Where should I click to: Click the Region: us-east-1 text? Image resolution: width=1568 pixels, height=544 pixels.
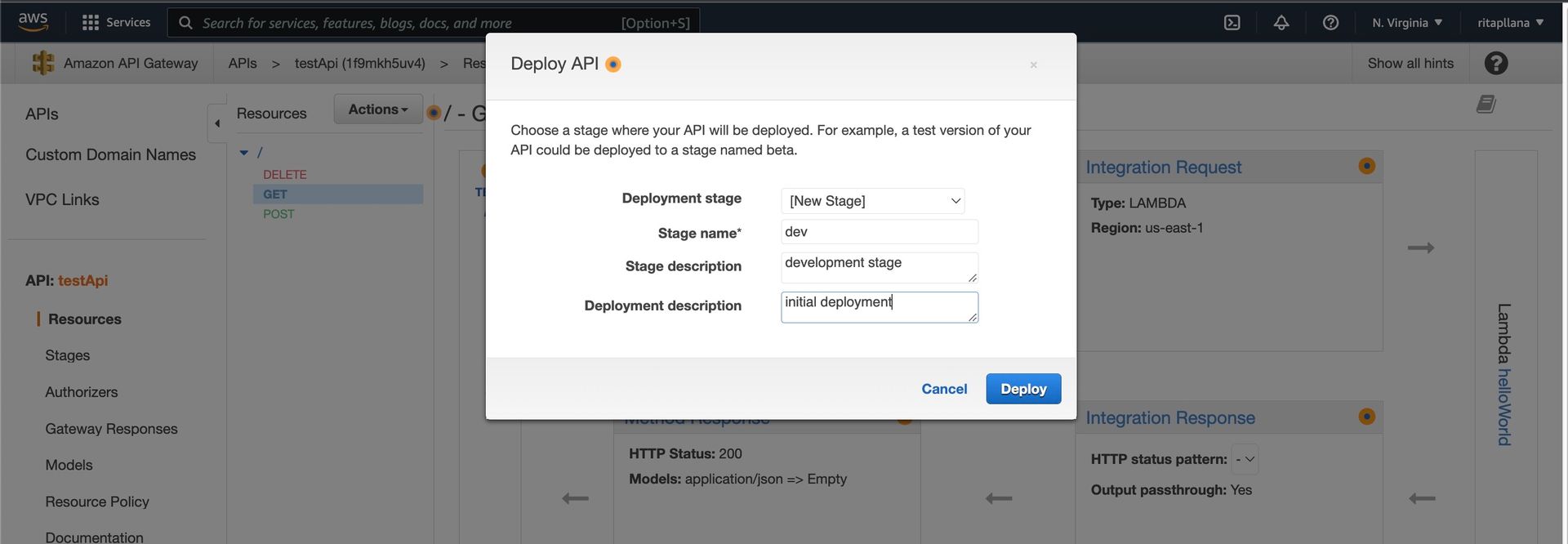click(1147, 228)
